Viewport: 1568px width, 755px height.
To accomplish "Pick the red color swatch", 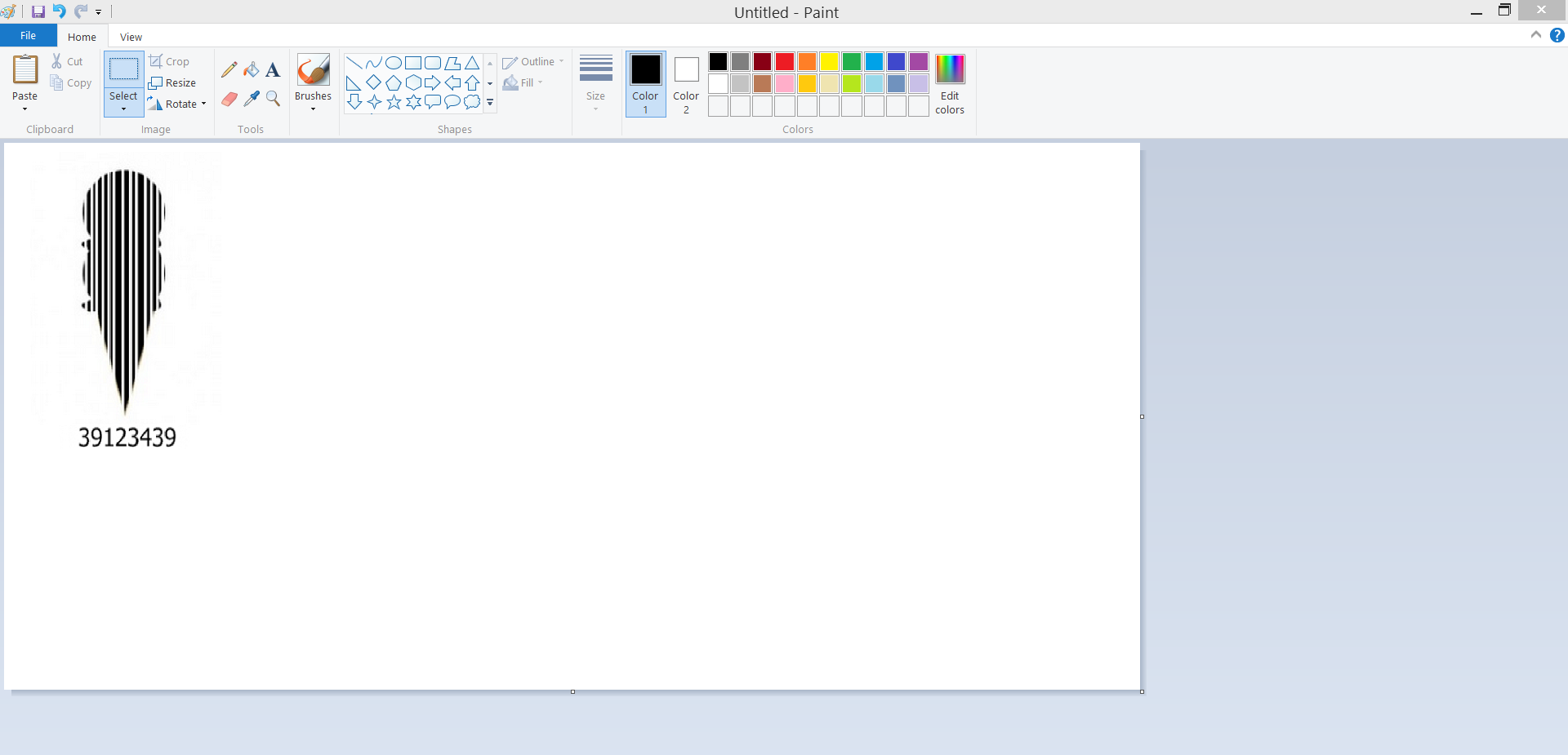I will click(785, 62).
